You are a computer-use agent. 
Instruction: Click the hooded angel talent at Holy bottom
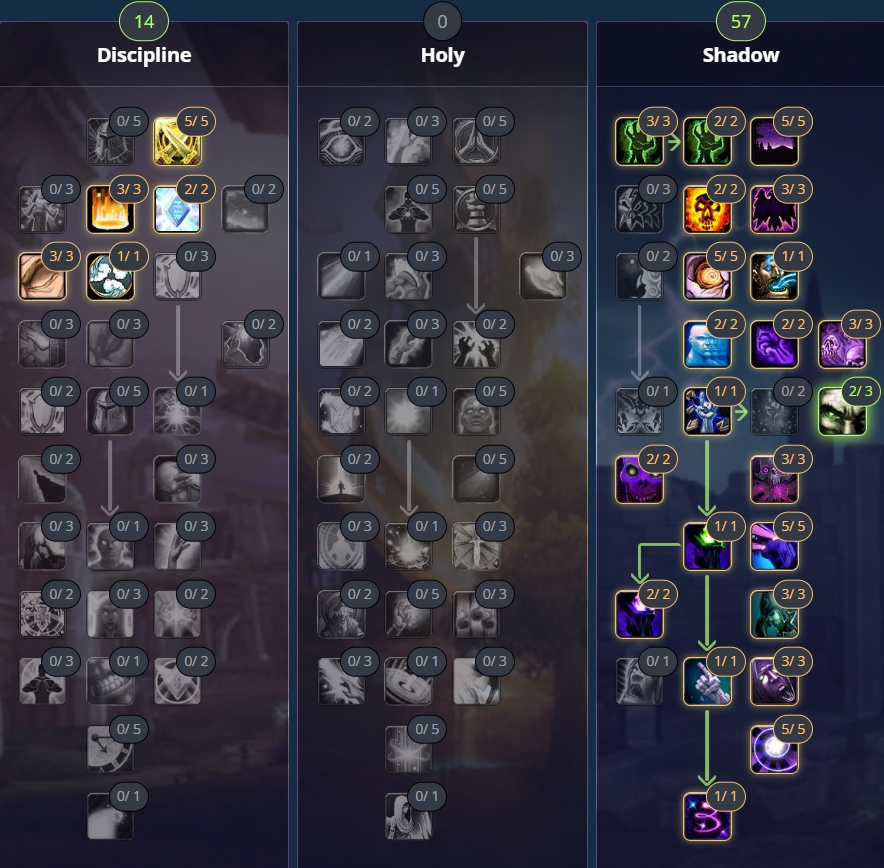408,817
